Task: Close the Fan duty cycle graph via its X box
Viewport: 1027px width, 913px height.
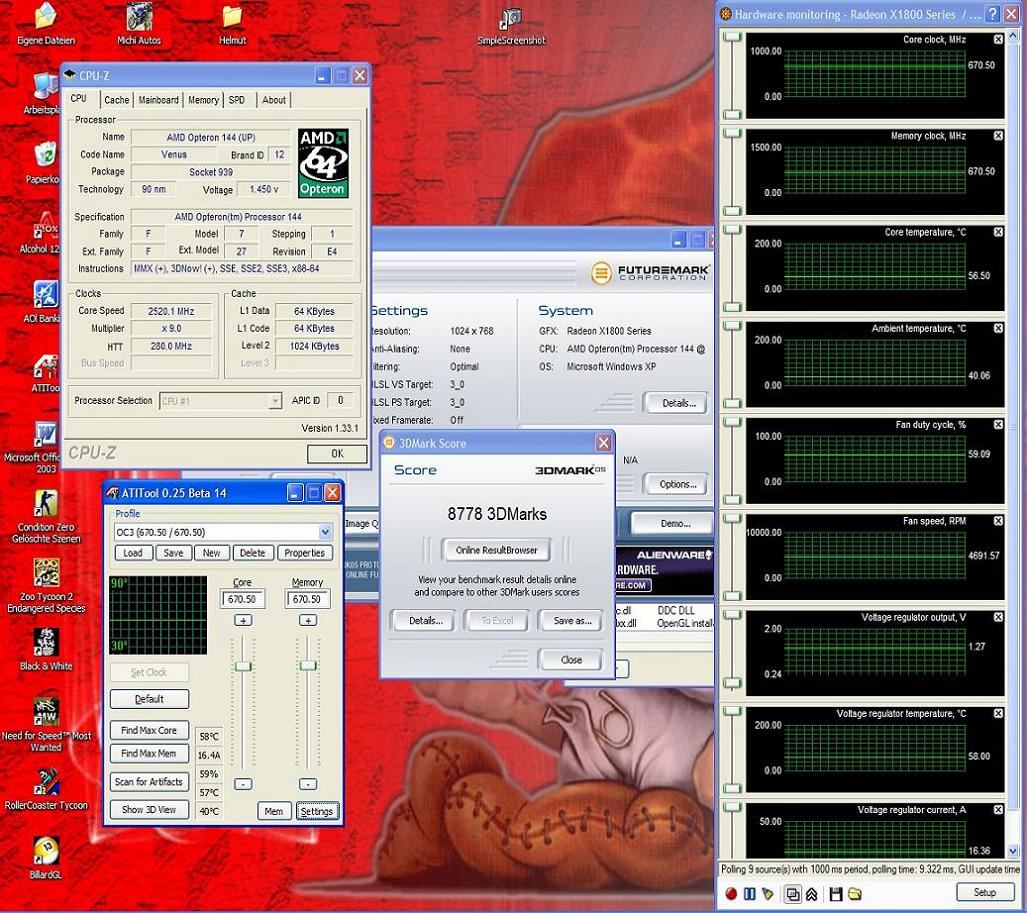Action: point(998,424)
